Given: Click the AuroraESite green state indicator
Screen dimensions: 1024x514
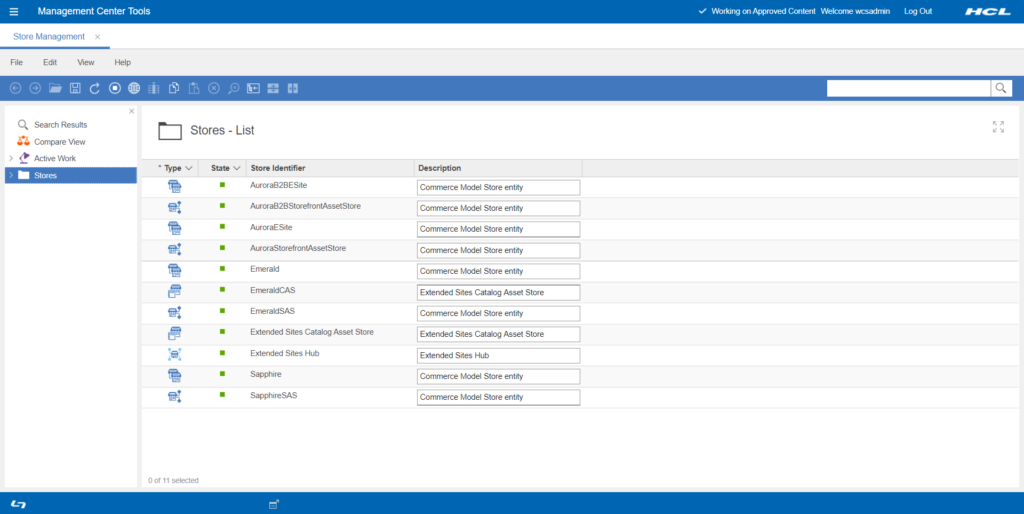Looking at the screenshot, I should (x=222, y=227).
